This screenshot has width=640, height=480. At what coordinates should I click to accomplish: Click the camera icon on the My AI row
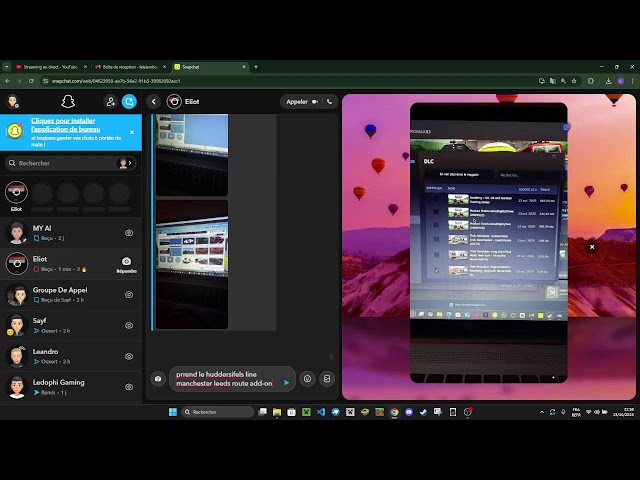pos(129,233)
